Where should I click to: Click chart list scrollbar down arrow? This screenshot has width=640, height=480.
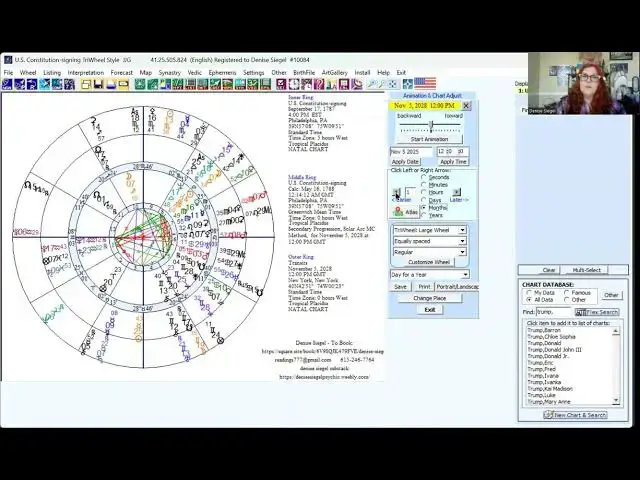point(616,401)
